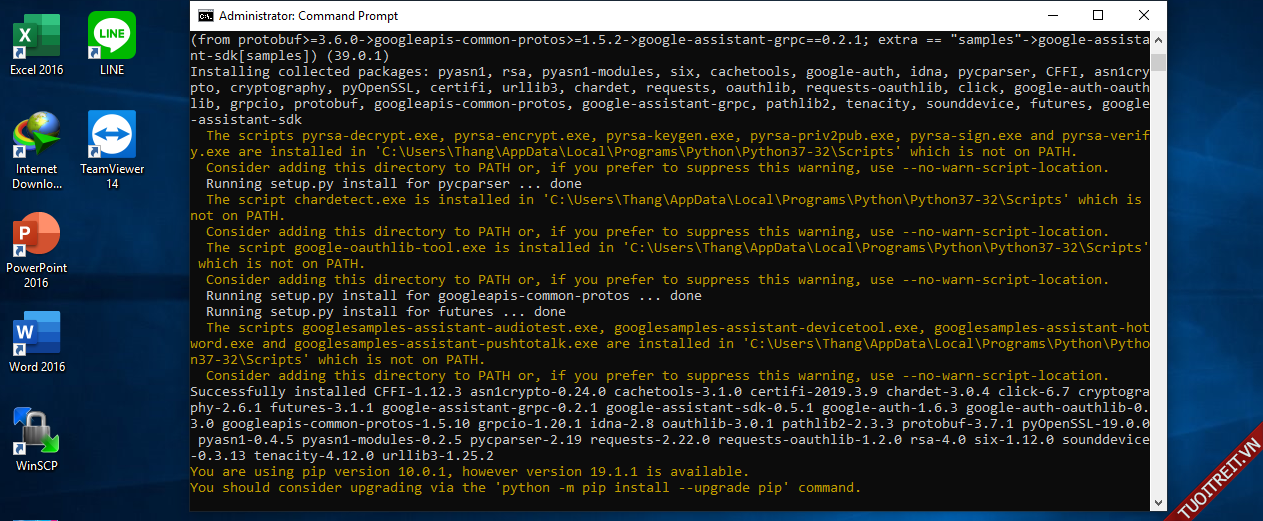This screenshot has width=1263, height=521.
Task: Maximize the Command Prompt window
Action: click(x=1098, y=15)
